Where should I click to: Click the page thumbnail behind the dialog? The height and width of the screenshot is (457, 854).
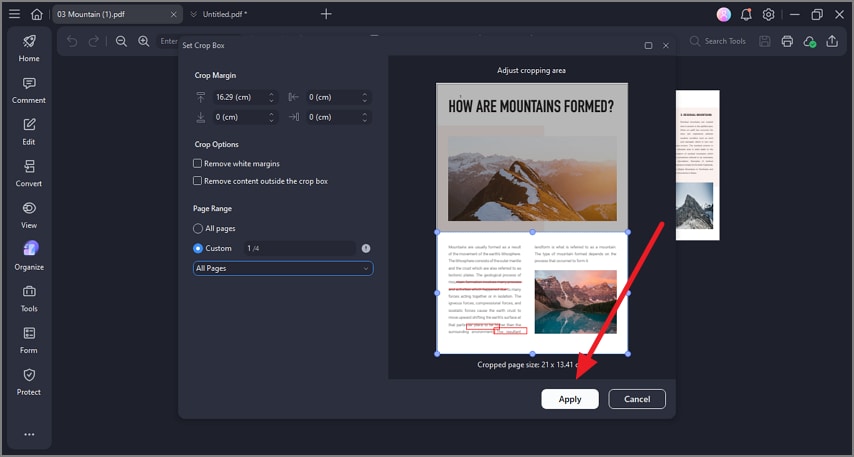click(698, 165)
